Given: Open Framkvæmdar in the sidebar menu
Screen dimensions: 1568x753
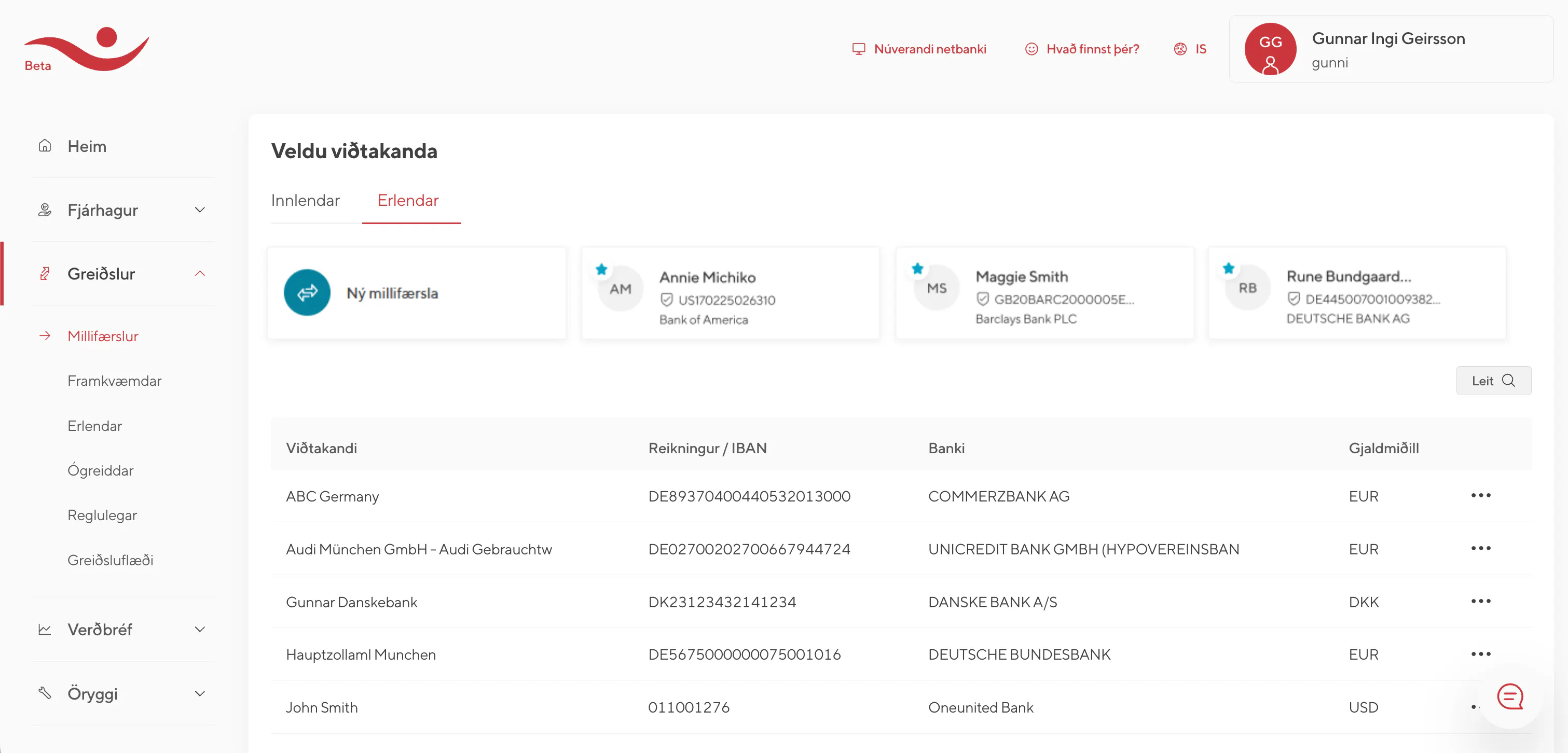Looking at the screenshot, I should coord(115,381).
